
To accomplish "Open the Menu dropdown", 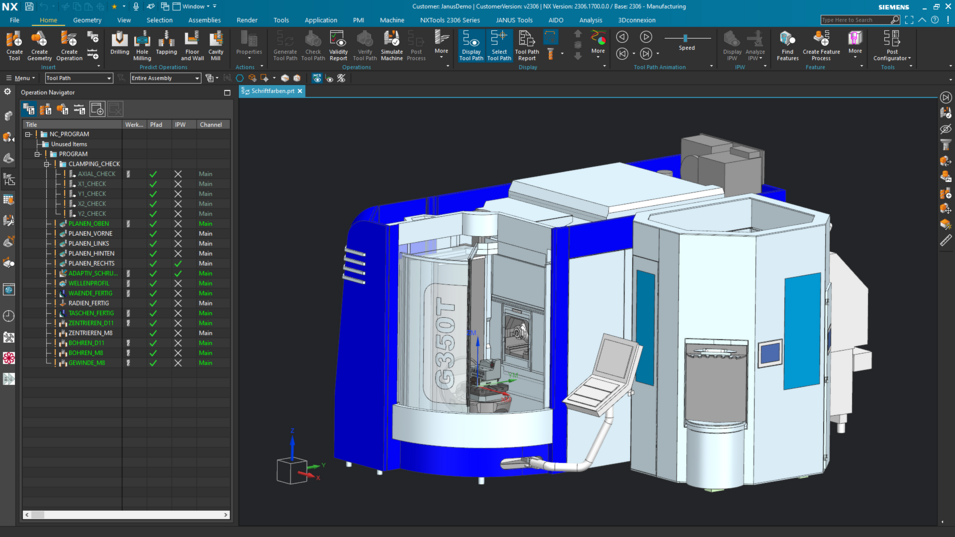I will 21,78.
